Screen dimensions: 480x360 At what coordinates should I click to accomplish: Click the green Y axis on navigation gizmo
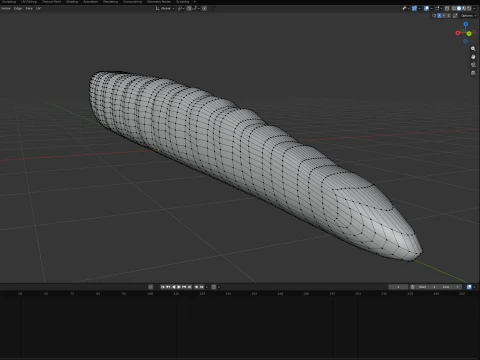point(469,33)
